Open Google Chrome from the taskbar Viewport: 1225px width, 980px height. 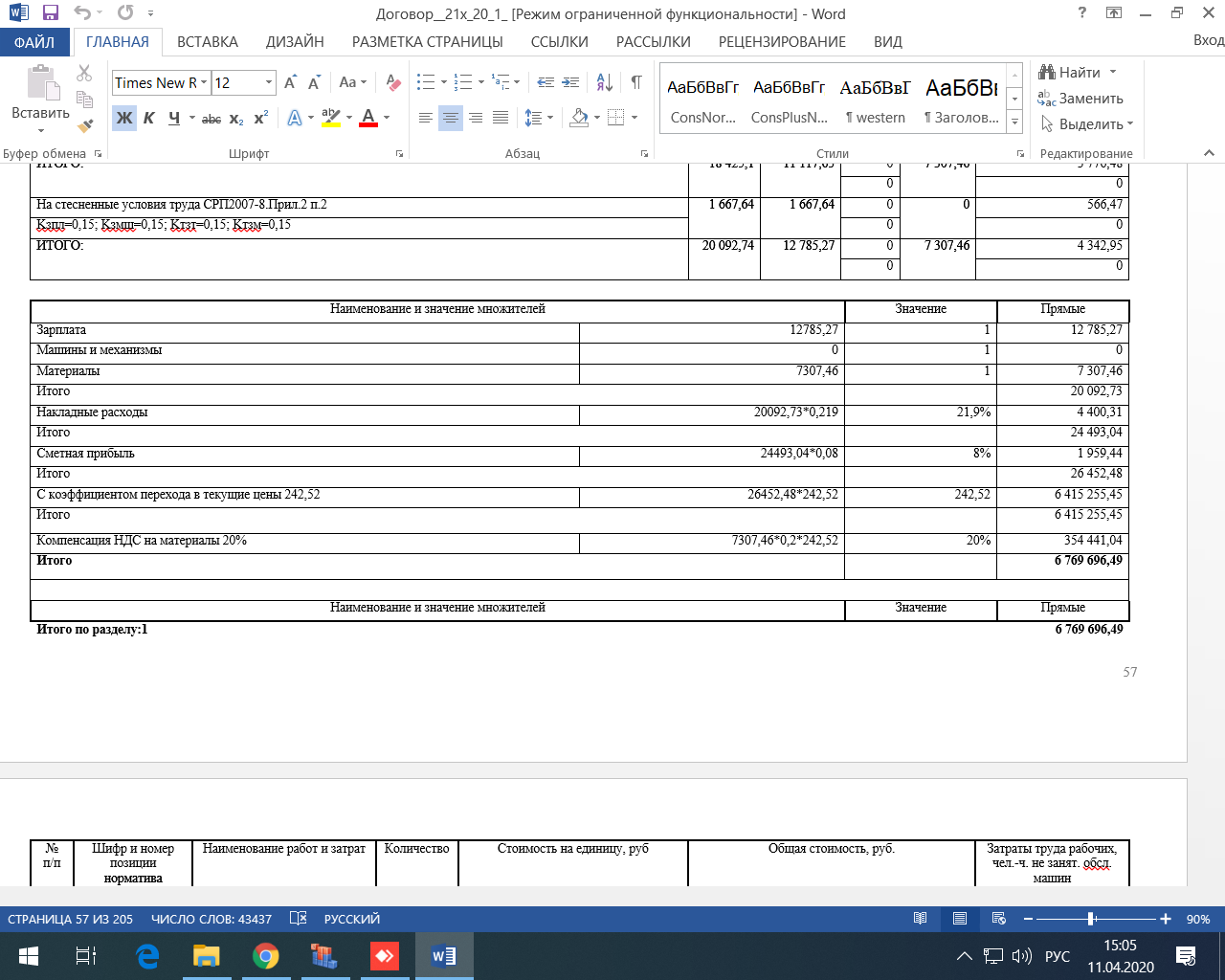tap(266, 956)
